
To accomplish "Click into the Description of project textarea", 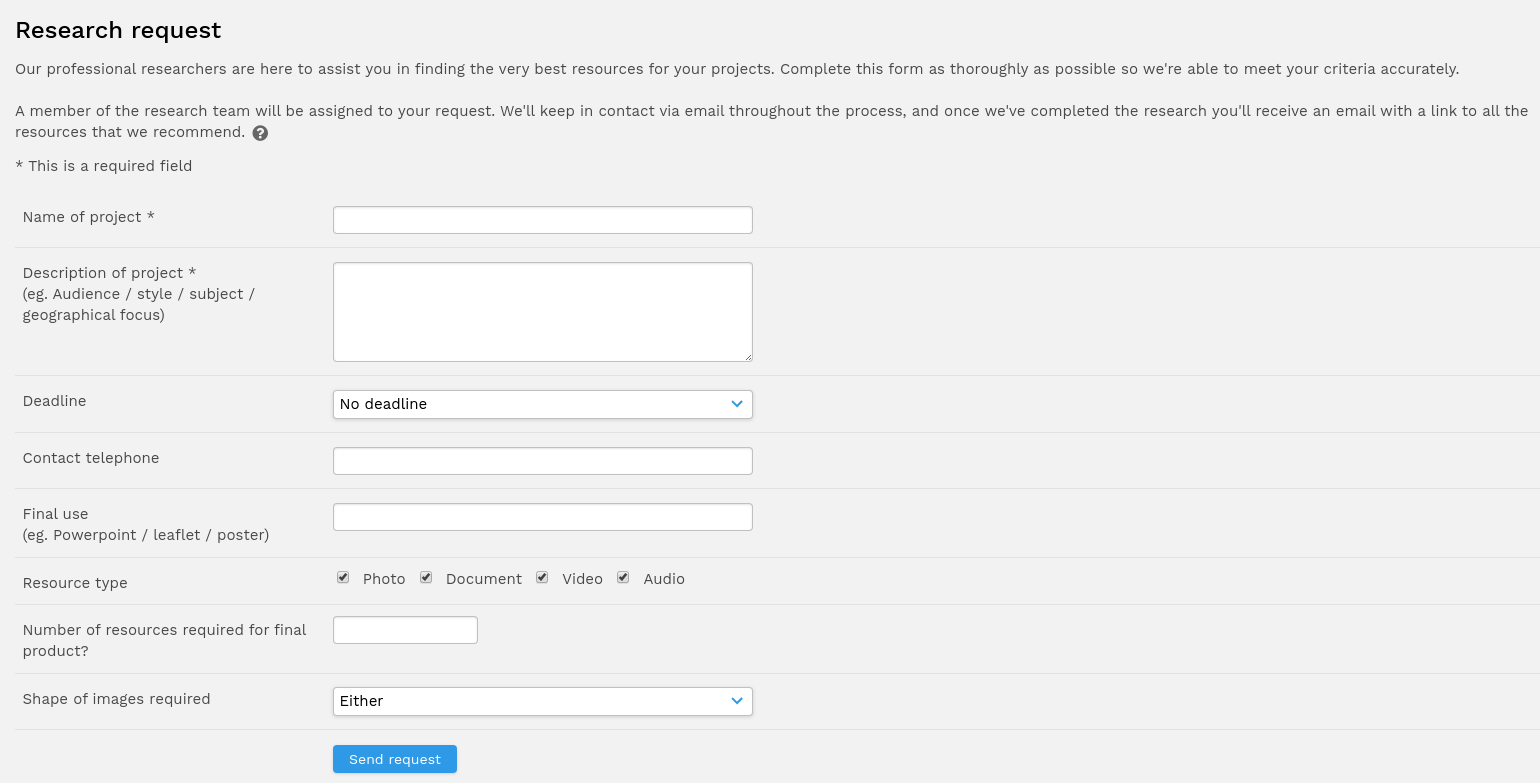I will (542, 312).
